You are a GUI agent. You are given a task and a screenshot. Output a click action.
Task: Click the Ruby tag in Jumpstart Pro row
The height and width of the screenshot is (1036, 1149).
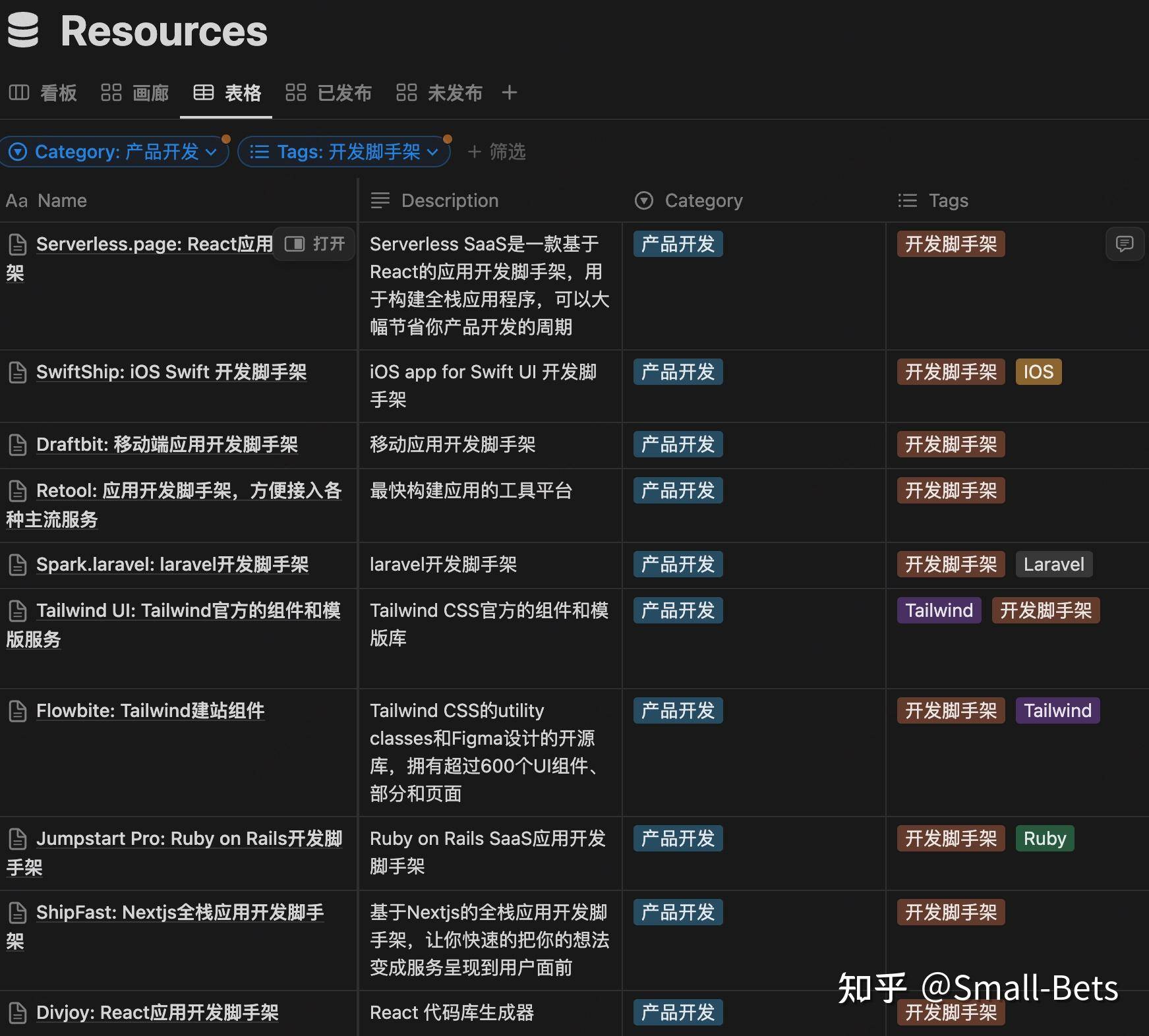coord(1045,838)
